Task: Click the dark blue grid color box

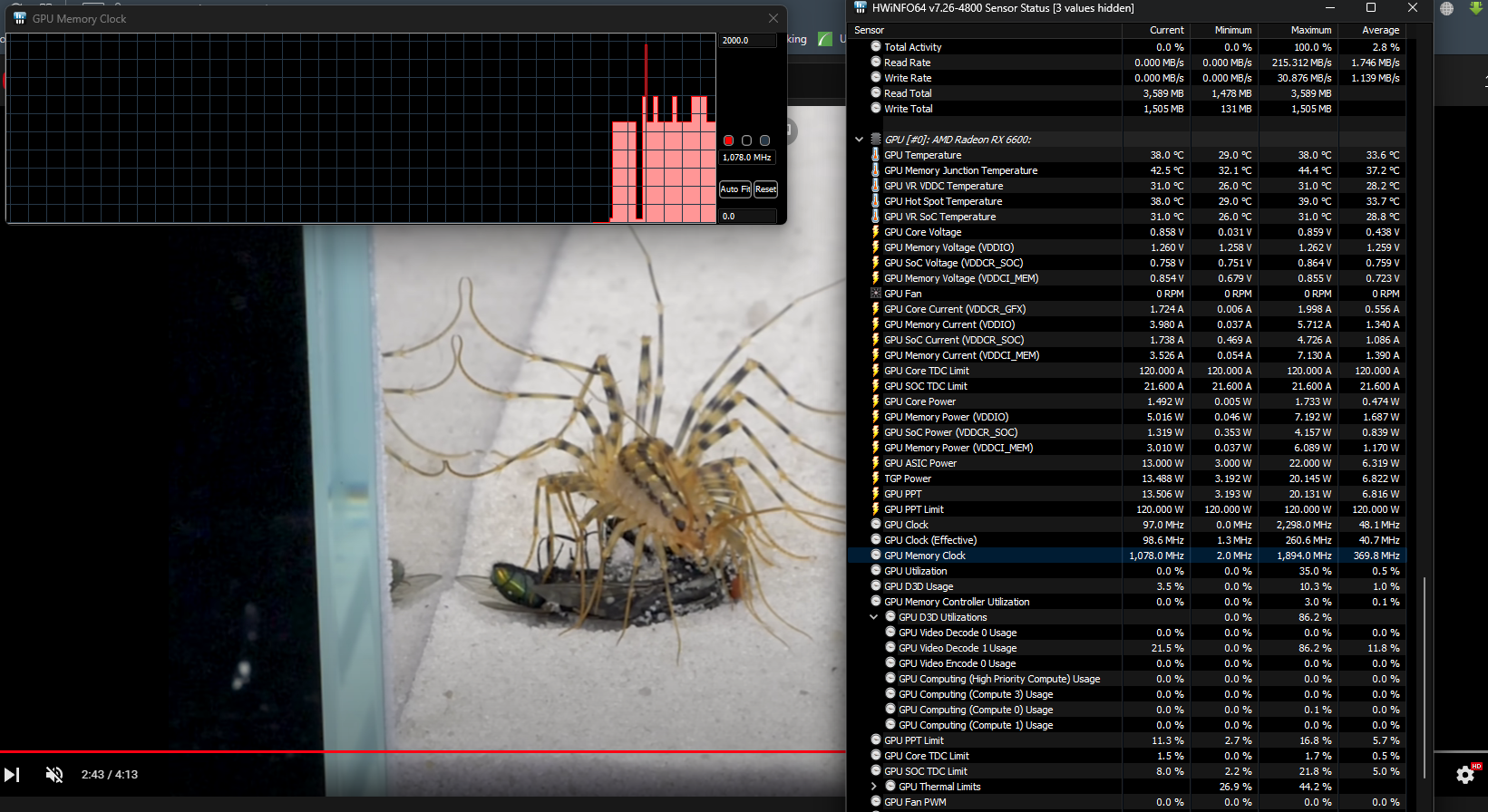Action: click(x=764, y=140)
